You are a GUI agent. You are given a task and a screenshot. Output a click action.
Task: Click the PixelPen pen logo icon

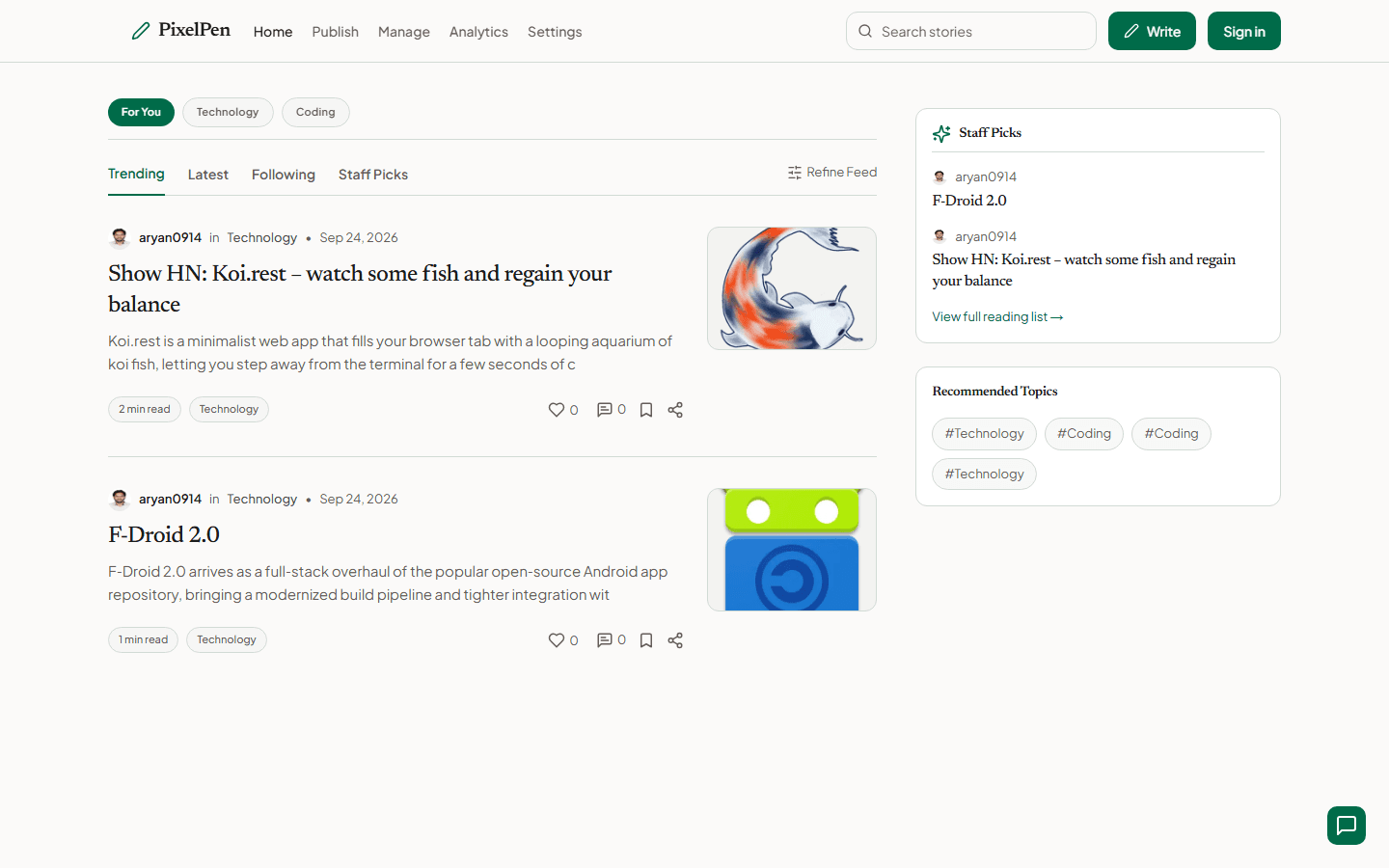141,31
